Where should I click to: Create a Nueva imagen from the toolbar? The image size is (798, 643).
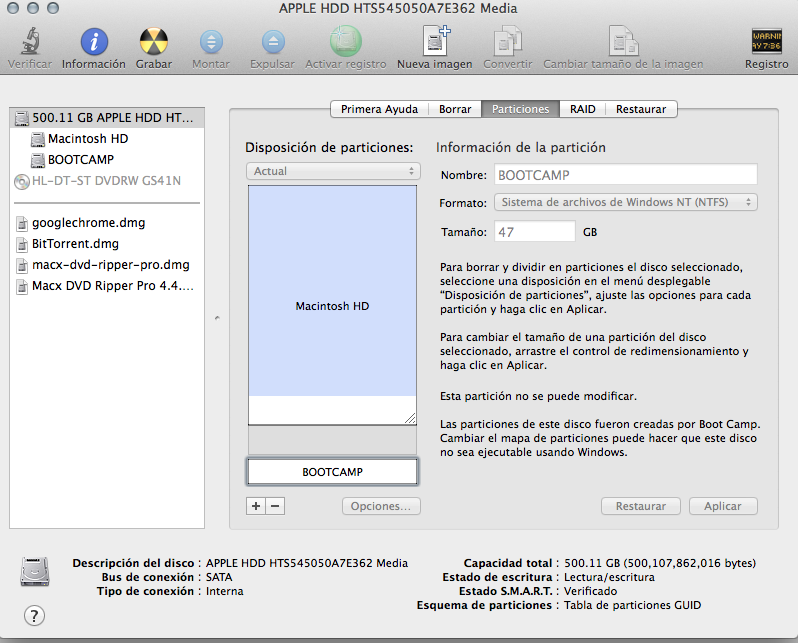point(436,41)
